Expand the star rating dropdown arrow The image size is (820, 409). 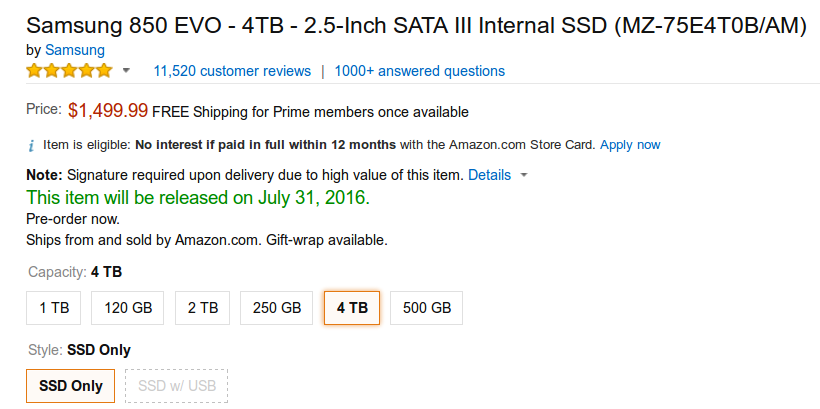point(126,71)
